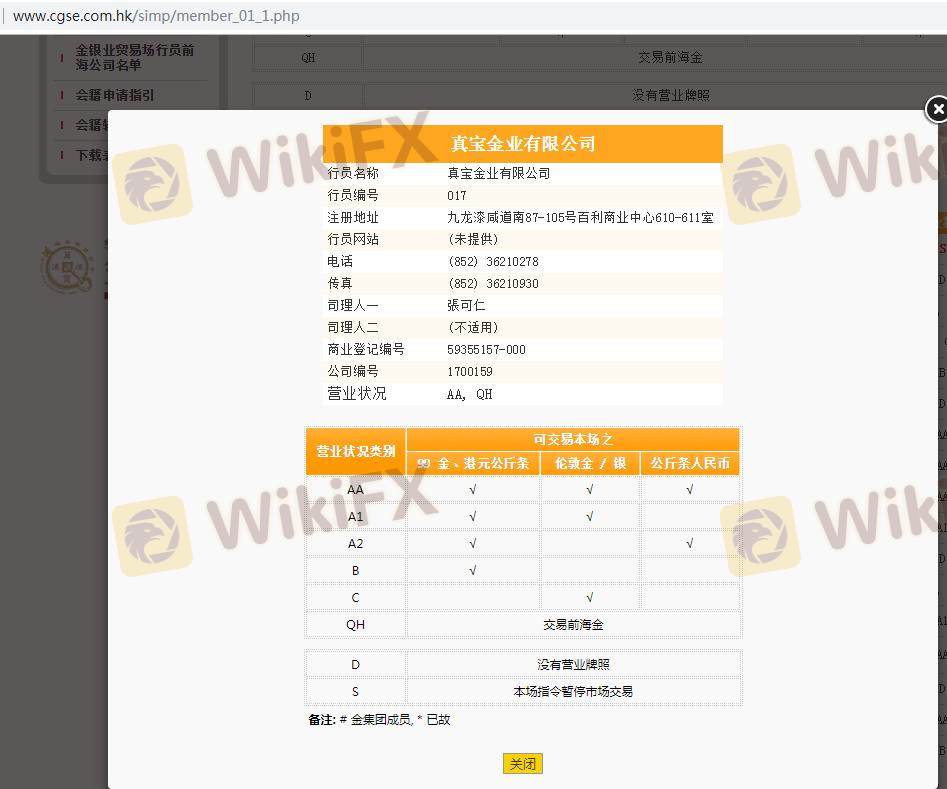Click the 伦敦金 / 银 column header
The image size is (947, 789).
[x=590, y=463]
